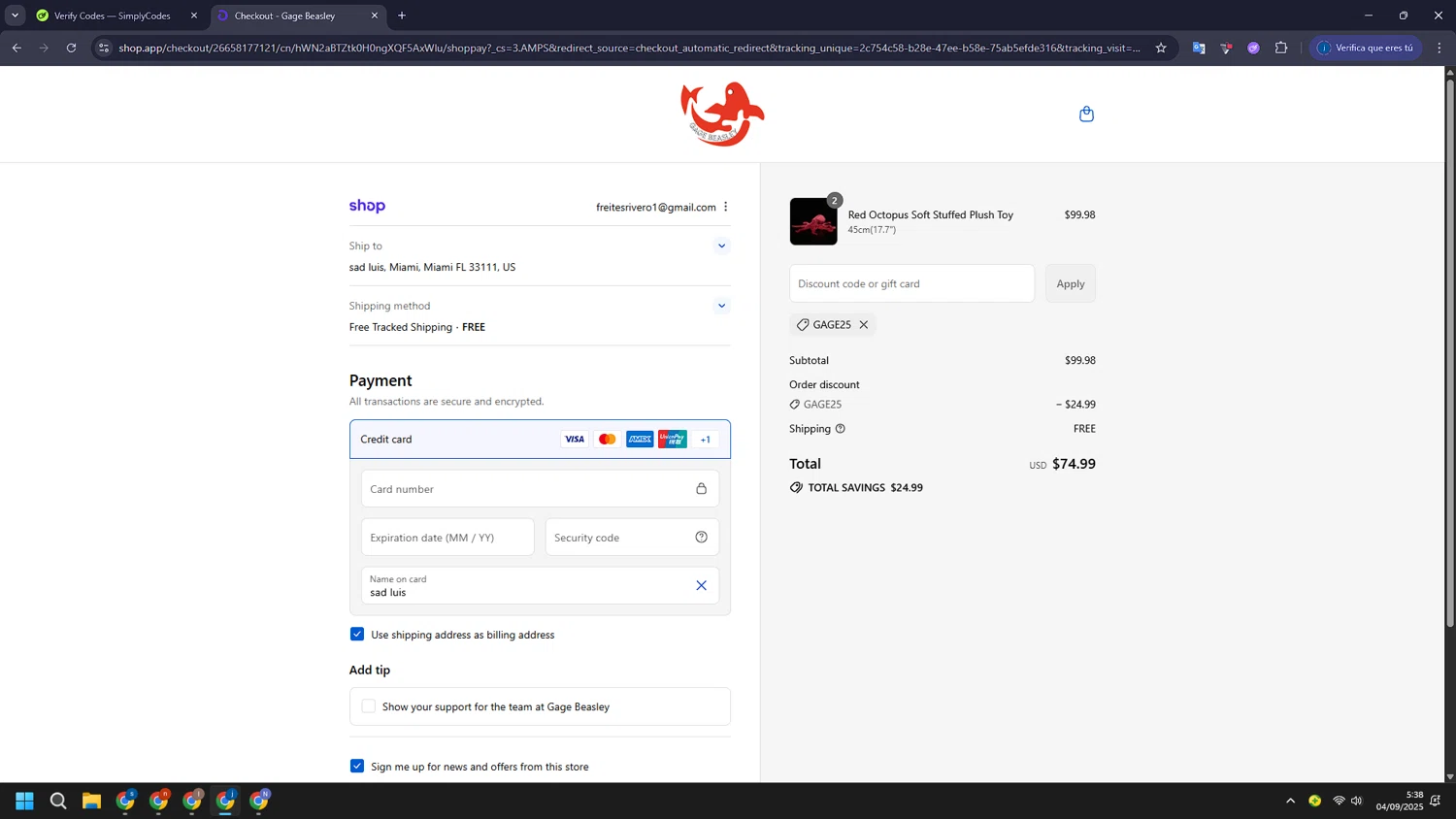Open the notifications bell in taskbar
The width and height of the screenshot is (1456, 819).
pos(1436,801)
